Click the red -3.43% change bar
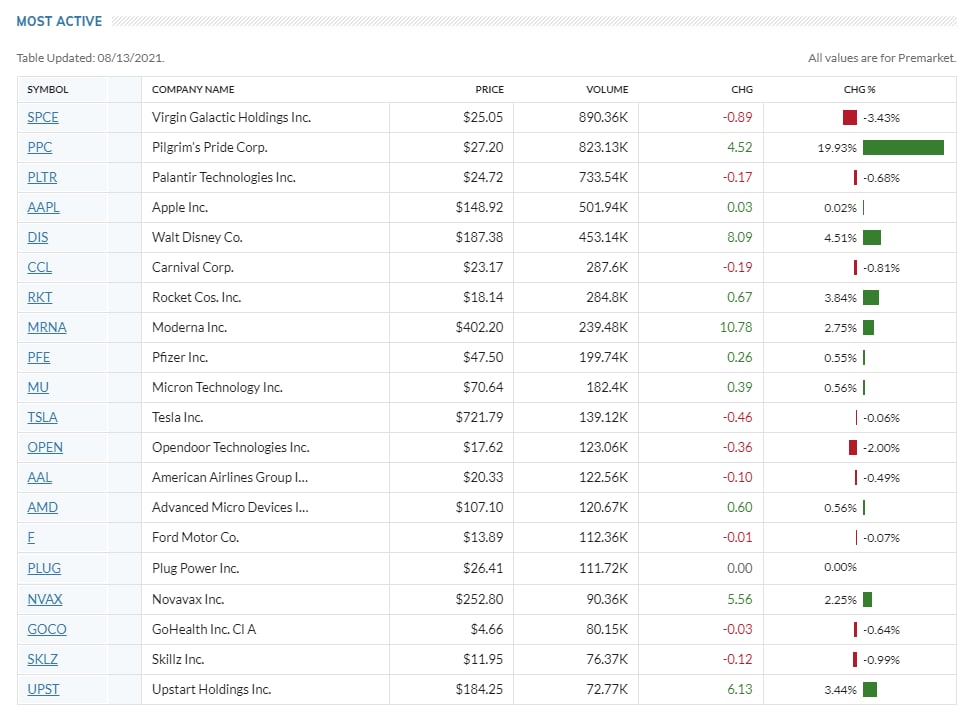This screenshot has width=968, height=717. tap(850, 117)
